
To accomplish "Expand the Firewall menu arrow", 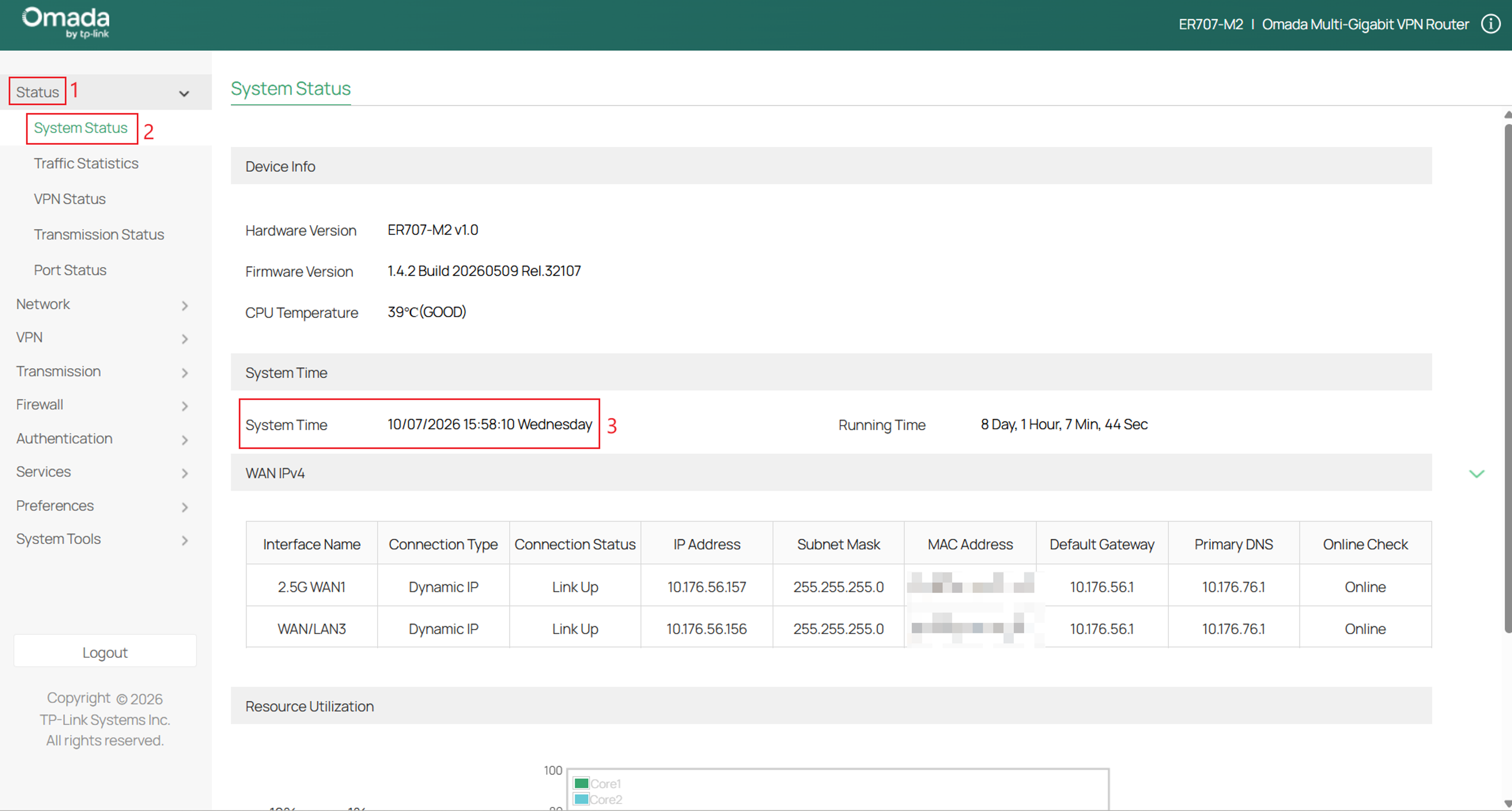I will tap(185, 406).
